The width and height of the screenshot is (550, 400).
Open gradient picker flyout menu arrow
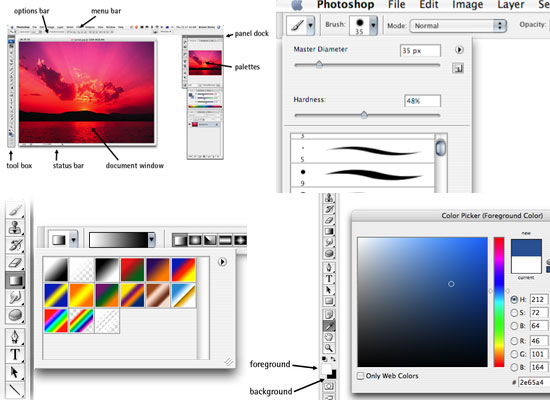(x=222, y=262)
